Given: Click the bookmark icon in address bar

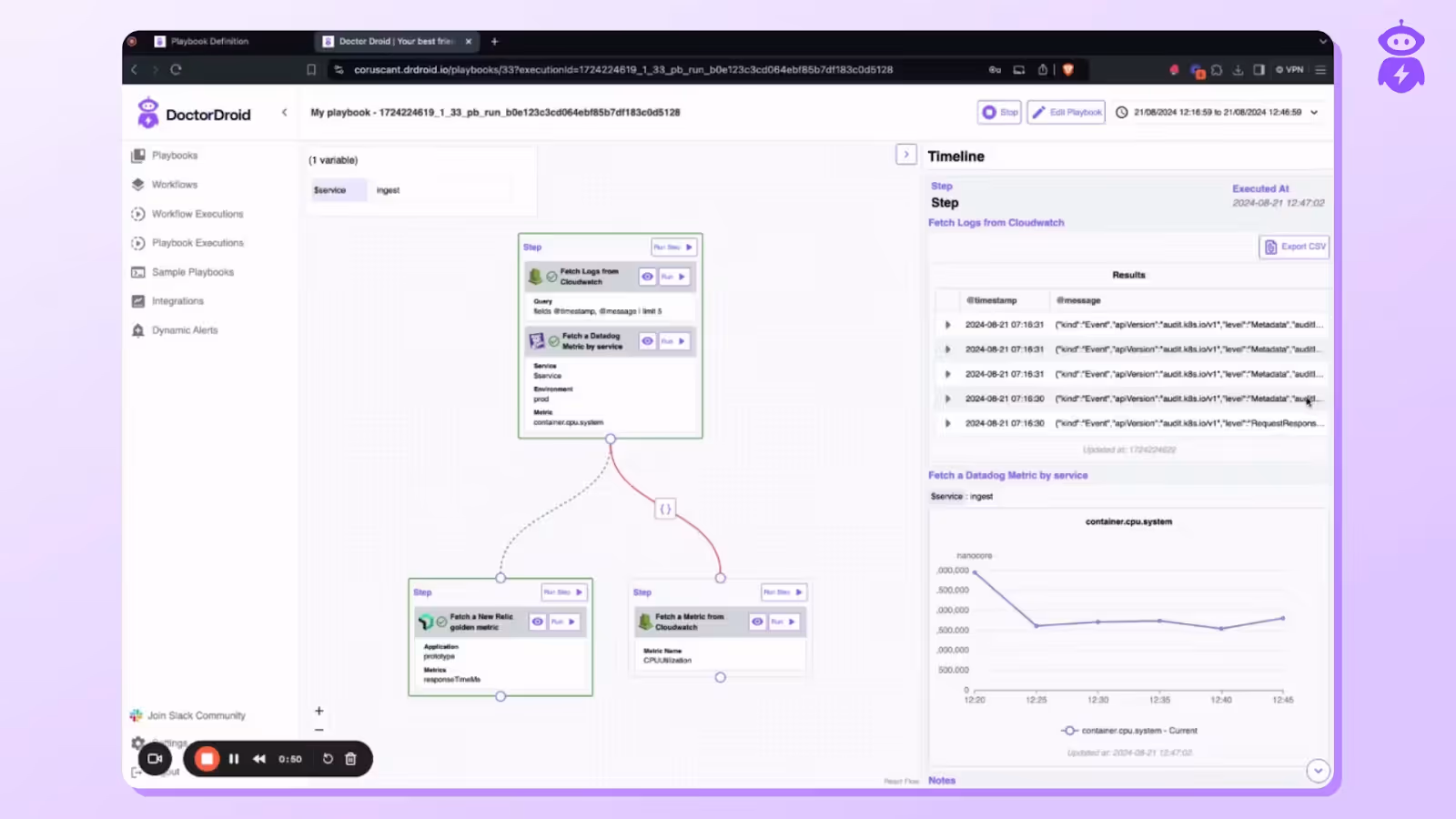Looking at the screenshot, I should pos(311,69).
